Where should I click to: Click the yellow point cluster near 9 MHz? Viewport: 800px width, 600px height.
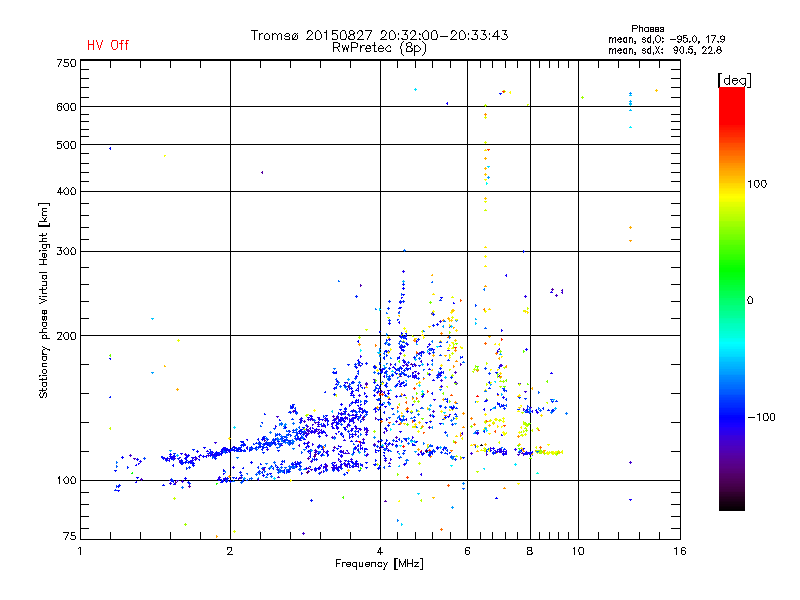point(548,452)
